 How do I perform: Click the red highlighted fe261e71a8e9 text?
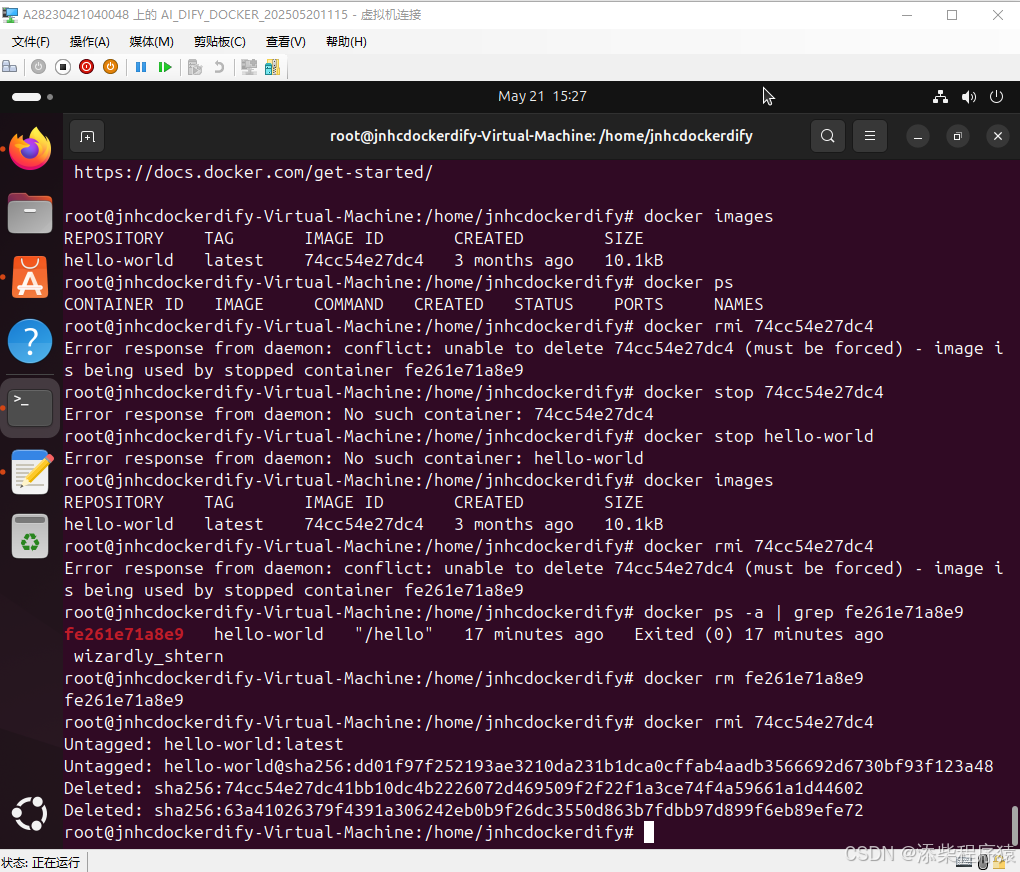click(124, 634)
